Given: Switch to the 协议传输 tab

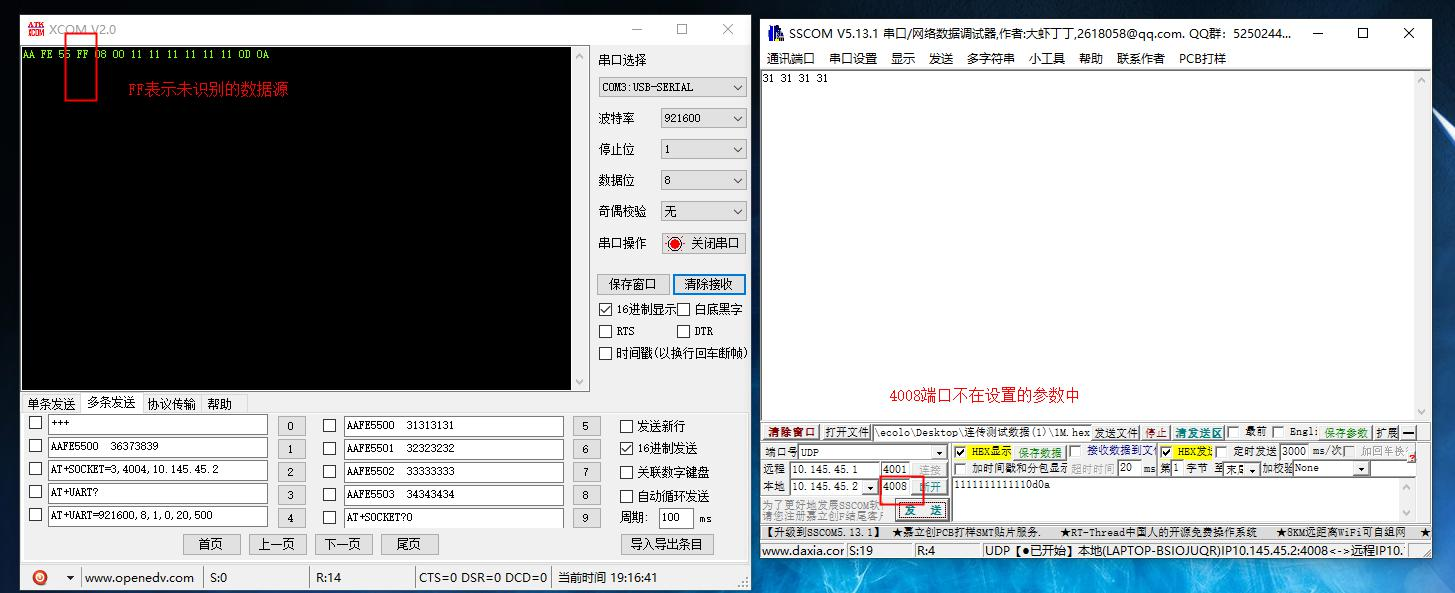Looking at the screenshot, I should [171, 404].
